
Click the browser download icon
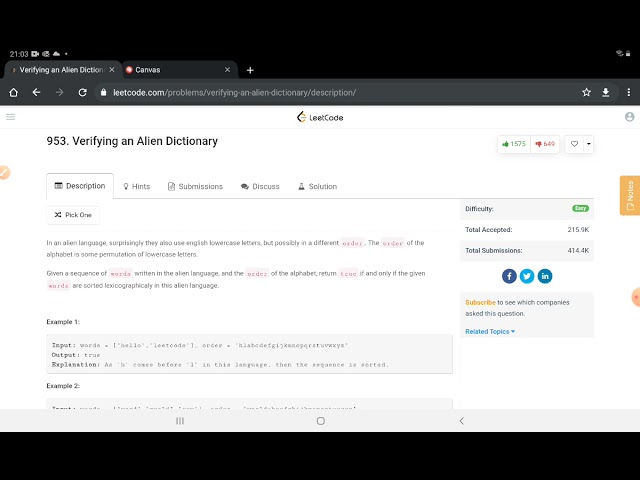pyautogui.click(x=606, y=93)
